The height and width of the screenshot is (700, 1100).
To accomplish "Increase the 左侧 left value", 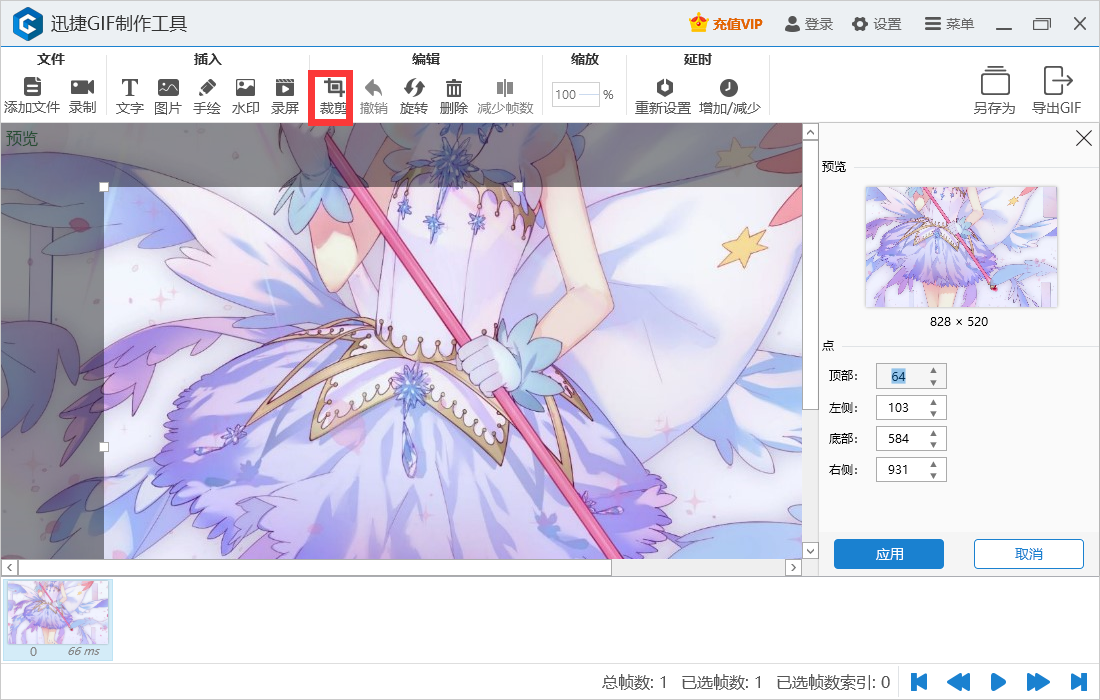I will click(x=934, y=402).
